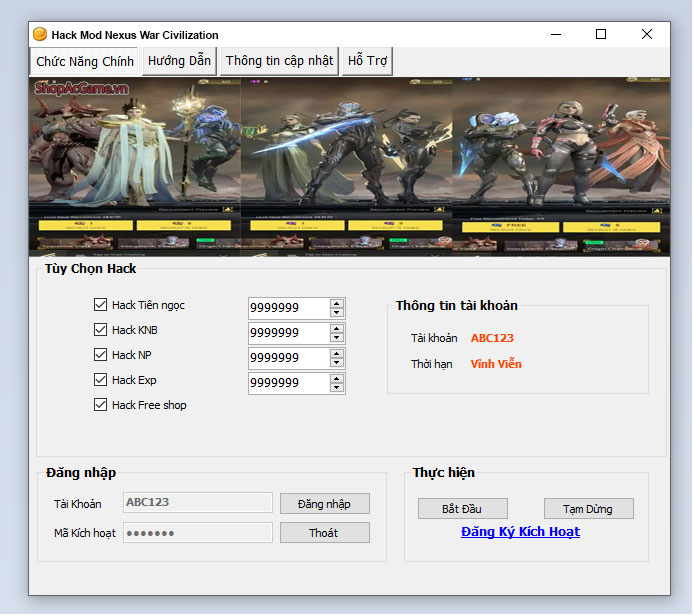The width and height of the screenshot is (693, 616).
Task: Click the ABC123 account name text
Action: coord(492,338)
